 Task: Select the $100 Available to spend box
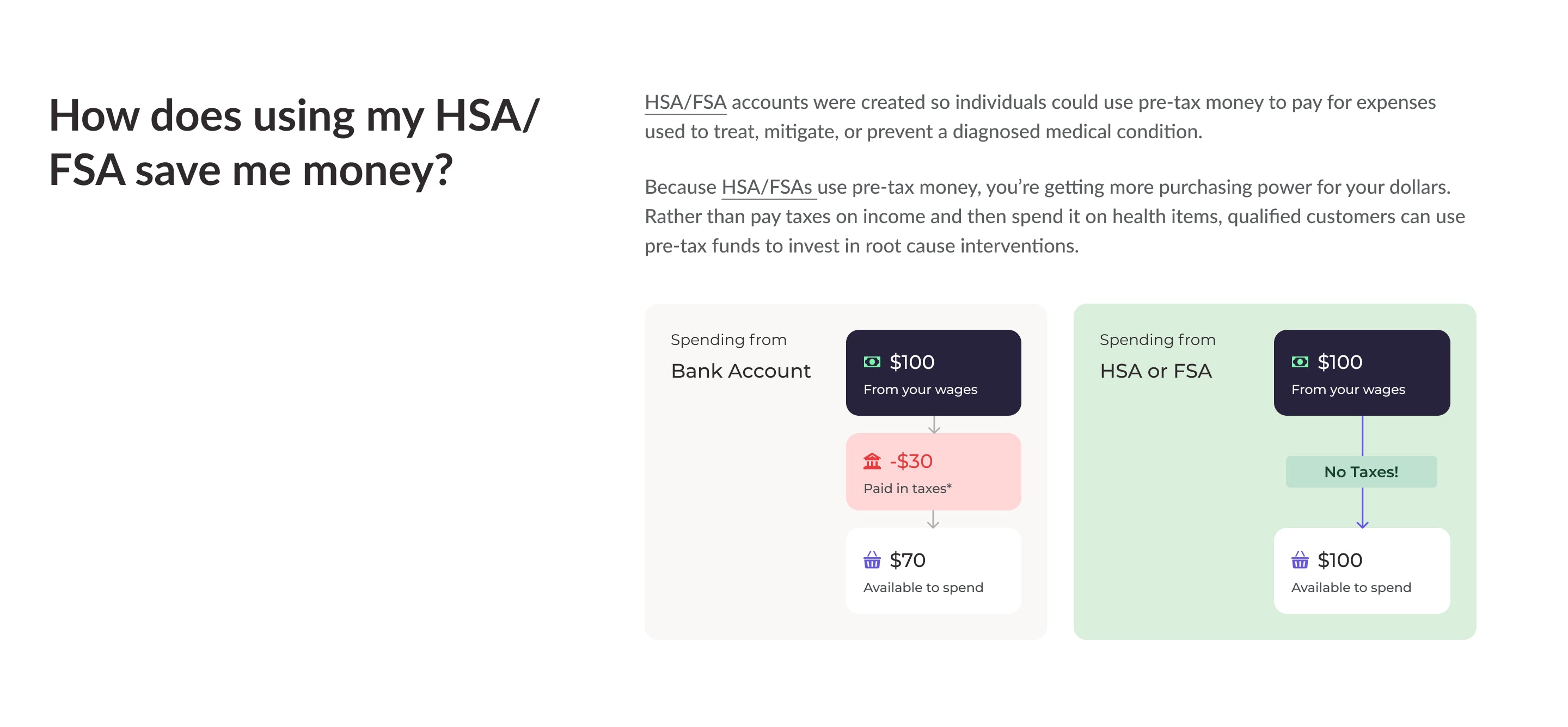(x=1362, y=571)
